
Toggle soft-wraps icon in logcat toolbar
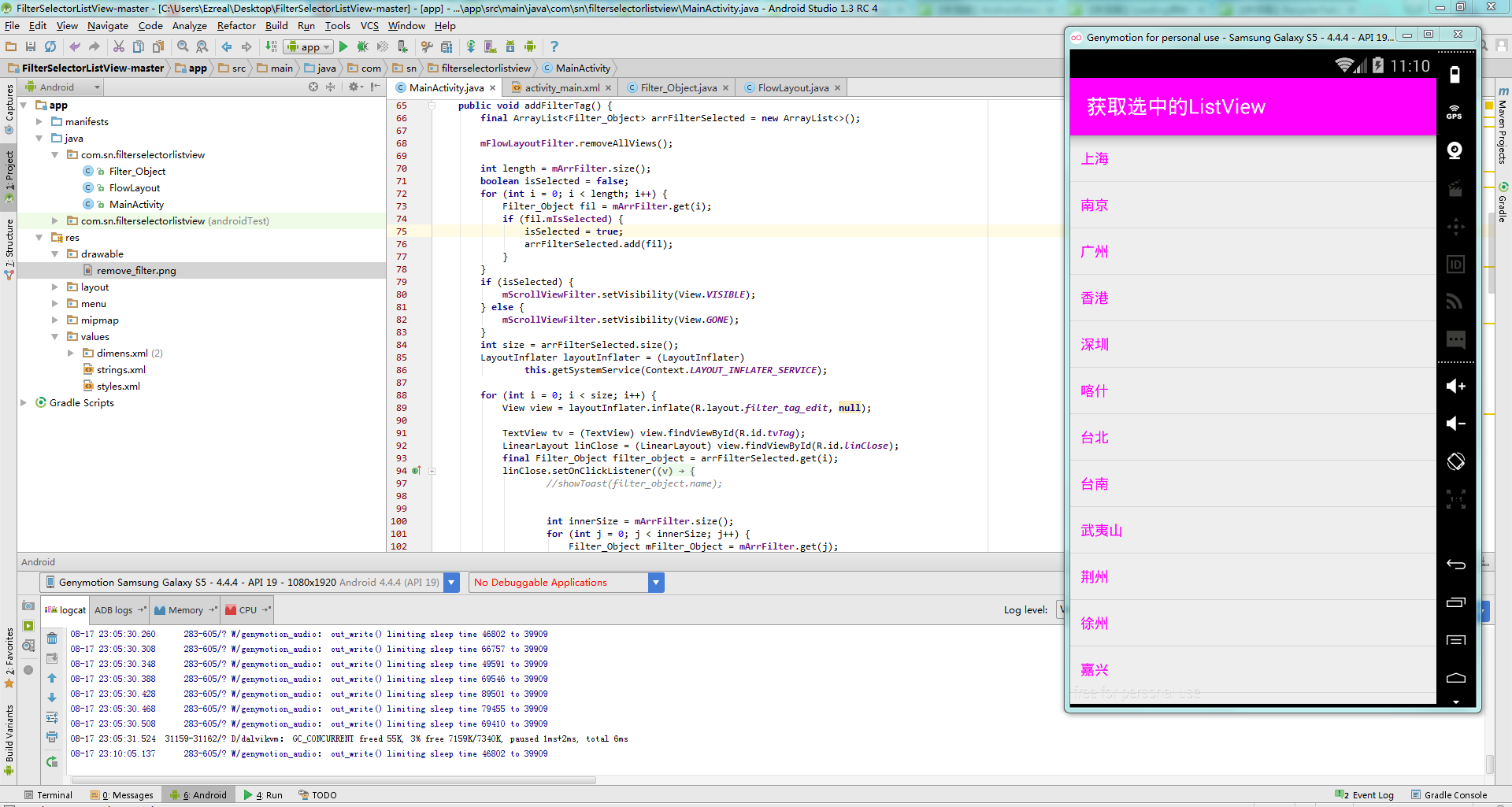click(52, 717)
